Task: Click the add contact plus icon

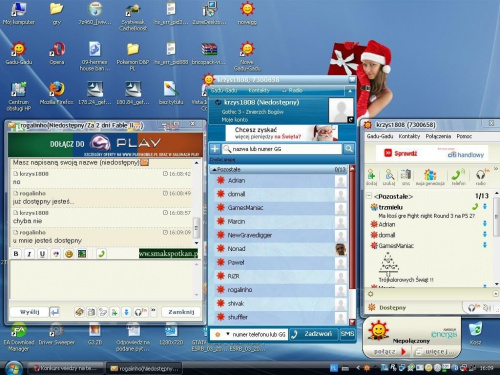Action: click(x=215, y=149)
